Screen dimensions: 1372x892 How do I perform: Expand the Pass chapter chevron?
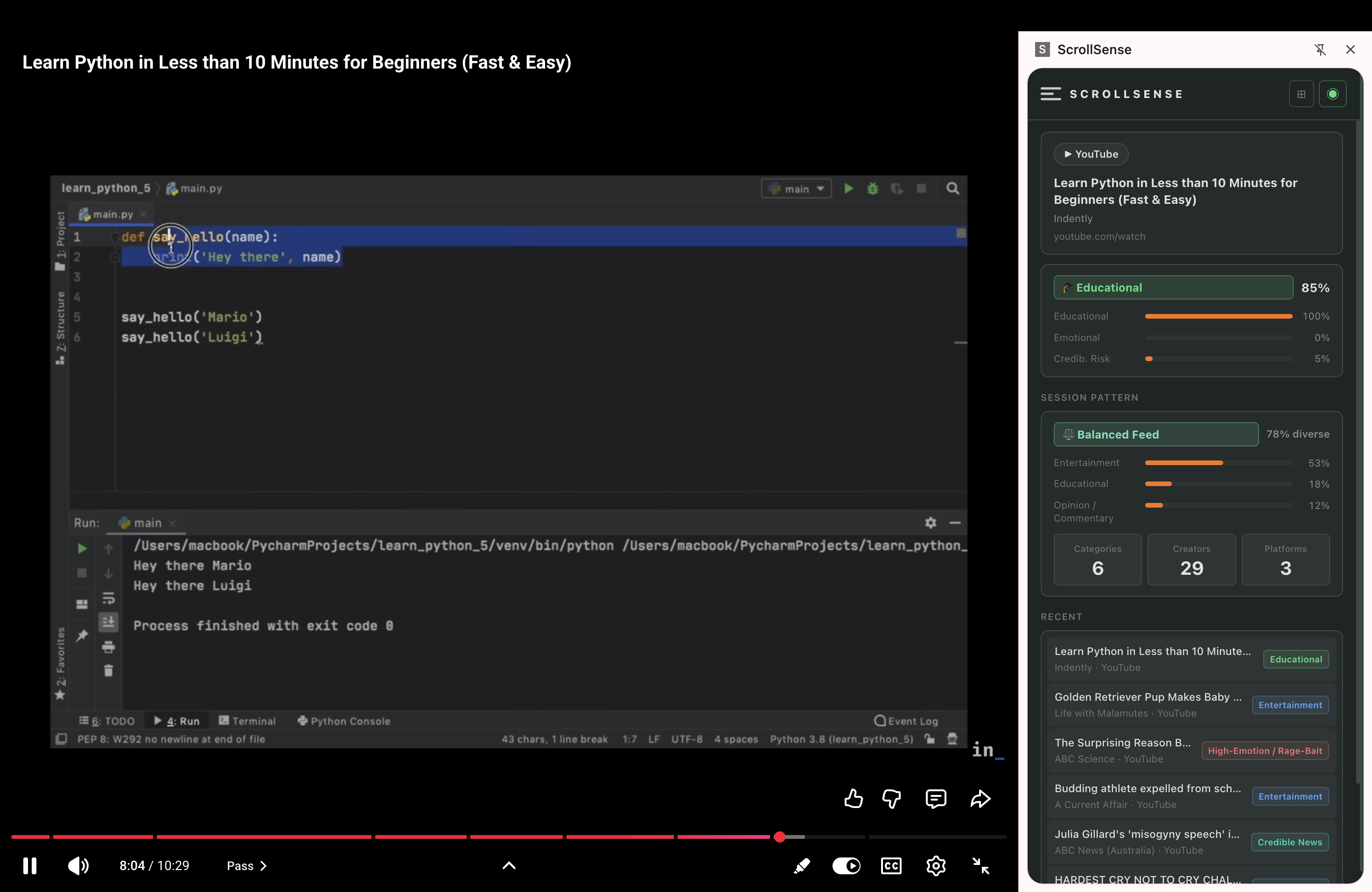click(x=264, y=865)
